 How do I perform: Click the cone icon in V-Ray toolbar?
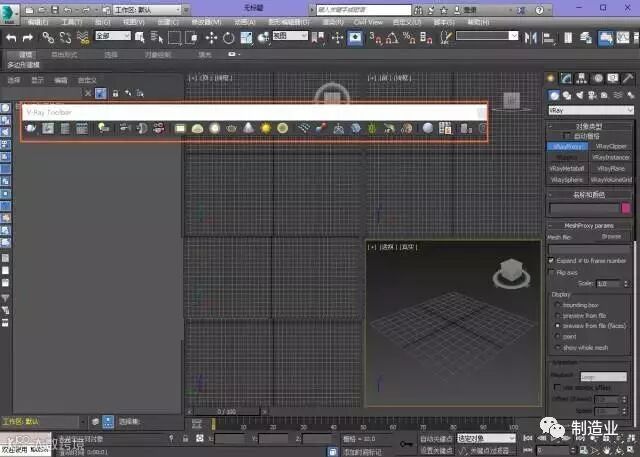(x=248, y=129)
